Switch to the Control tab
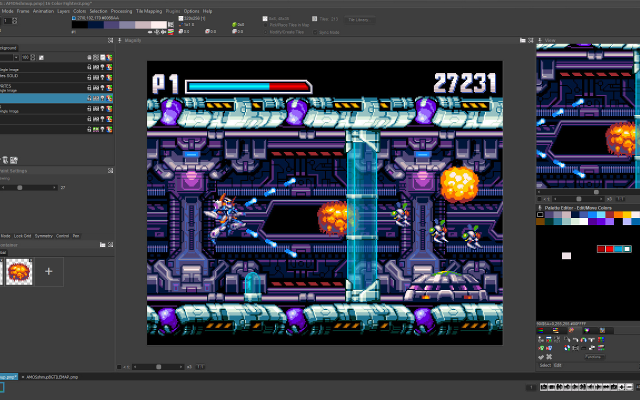Screen dimensions: 640x400 [62, 236]
